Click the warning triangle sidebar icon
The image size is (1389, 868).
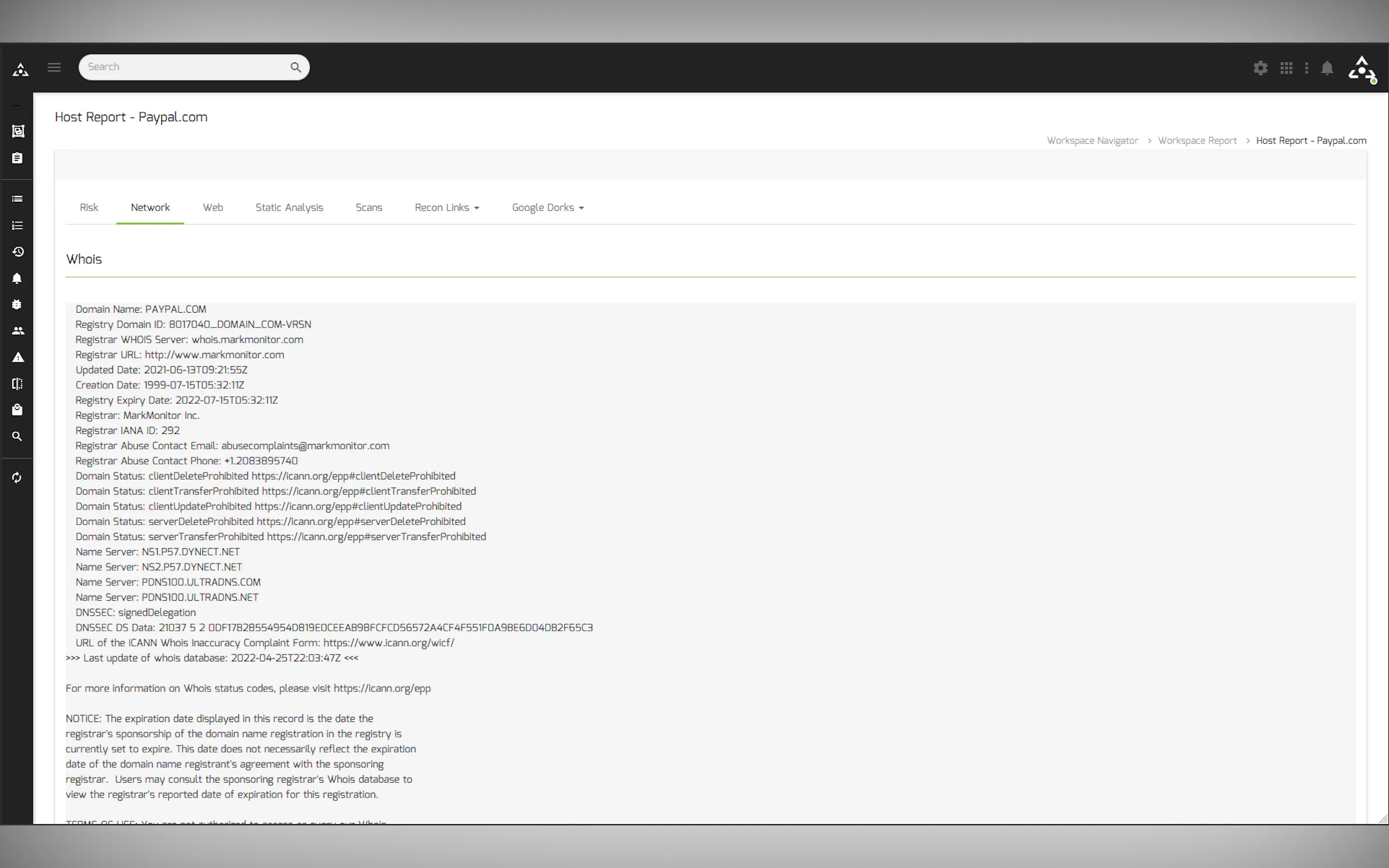pos(18,357)
